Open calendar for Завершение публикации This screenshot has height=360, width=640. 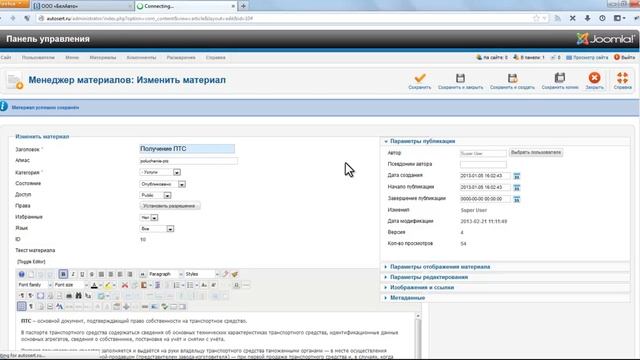[517, 199]
